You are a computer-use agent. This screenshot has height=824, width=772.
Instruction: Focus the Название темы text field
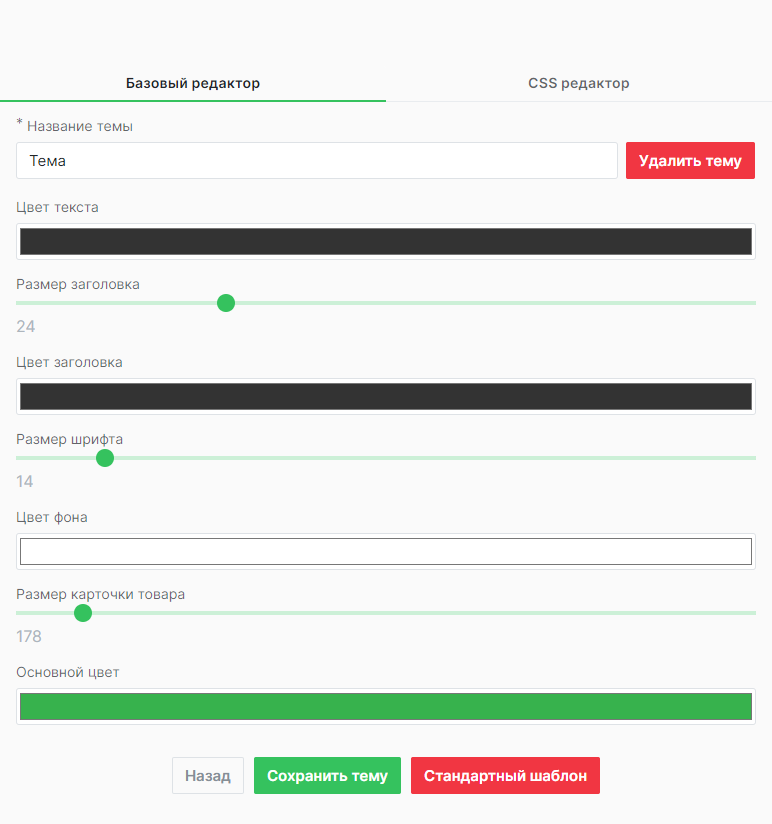[317, 161]
